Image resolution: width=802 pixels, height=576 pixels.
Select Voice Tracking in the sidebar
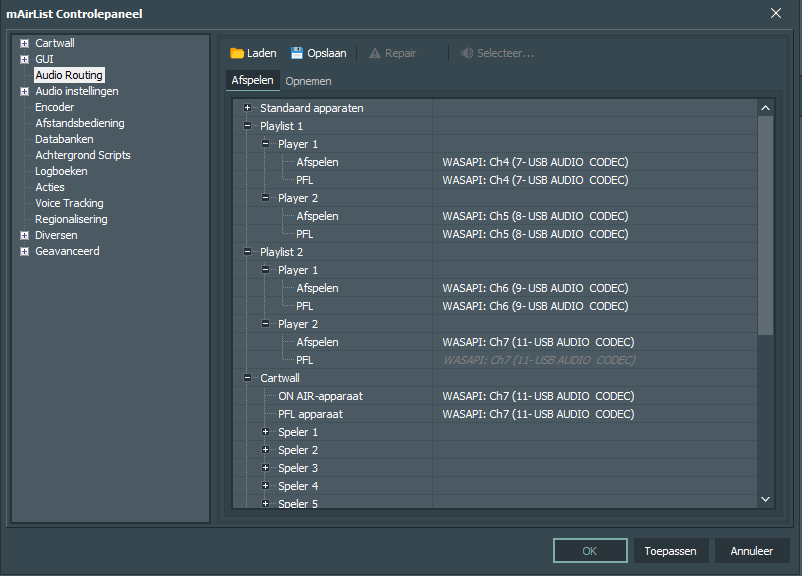click(69, 204)
